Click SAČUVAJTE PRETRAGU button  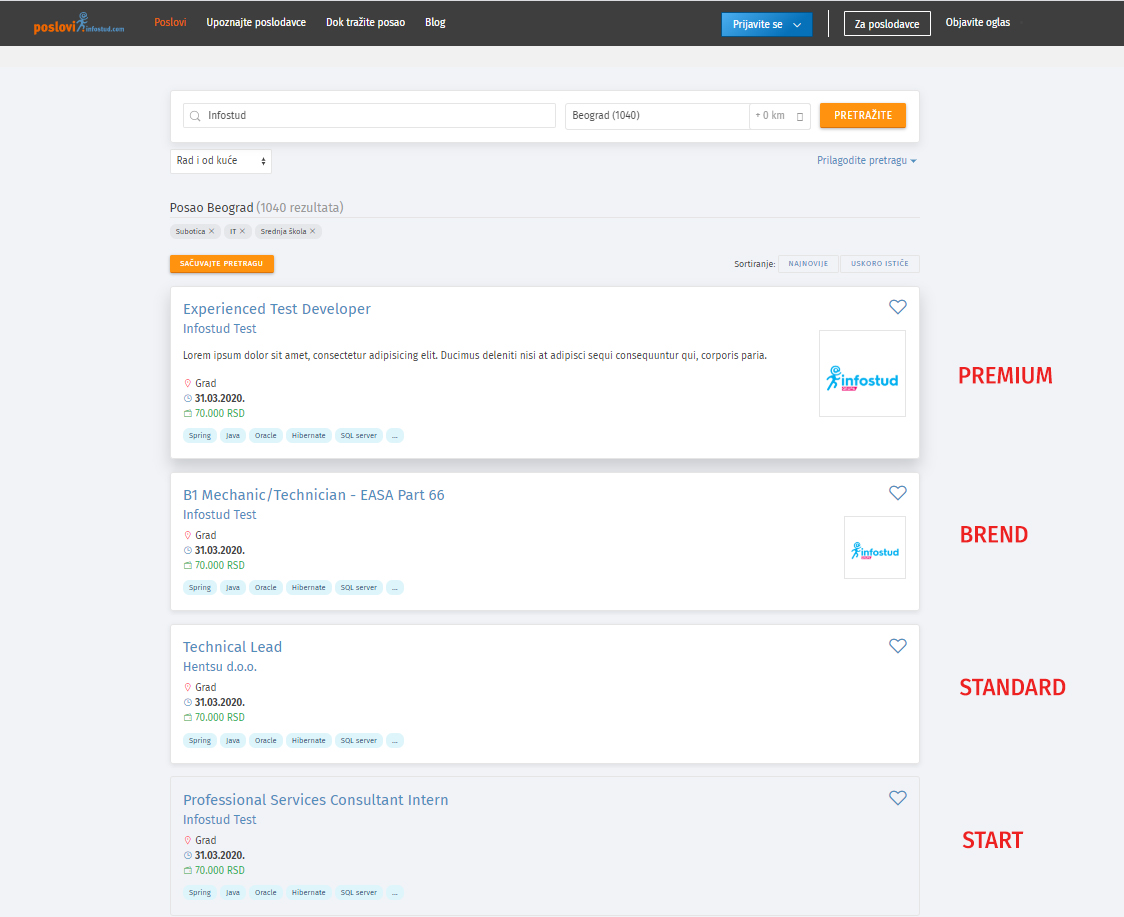[x=222, y=264]
